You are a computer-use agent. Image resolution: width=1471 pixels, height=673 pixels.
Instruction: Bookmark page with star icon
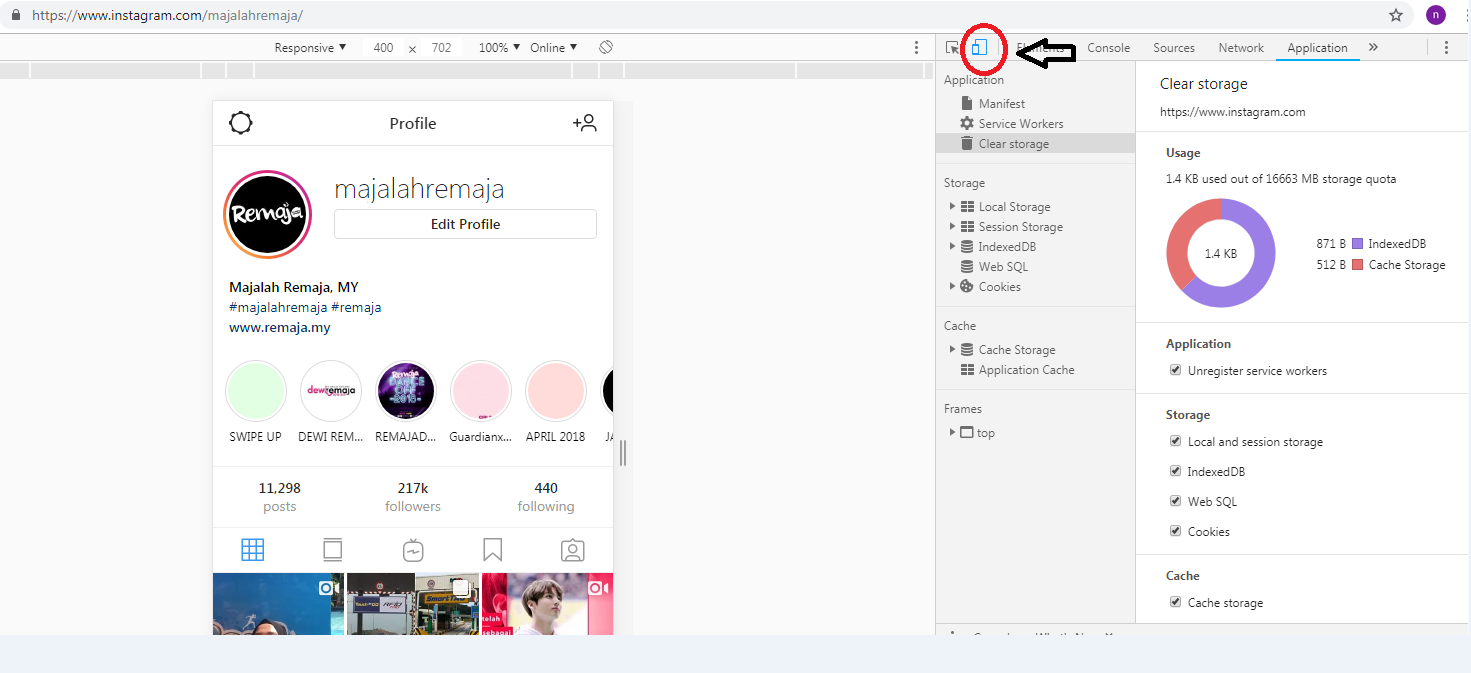pyautogui.click(x=1395, y=15)
